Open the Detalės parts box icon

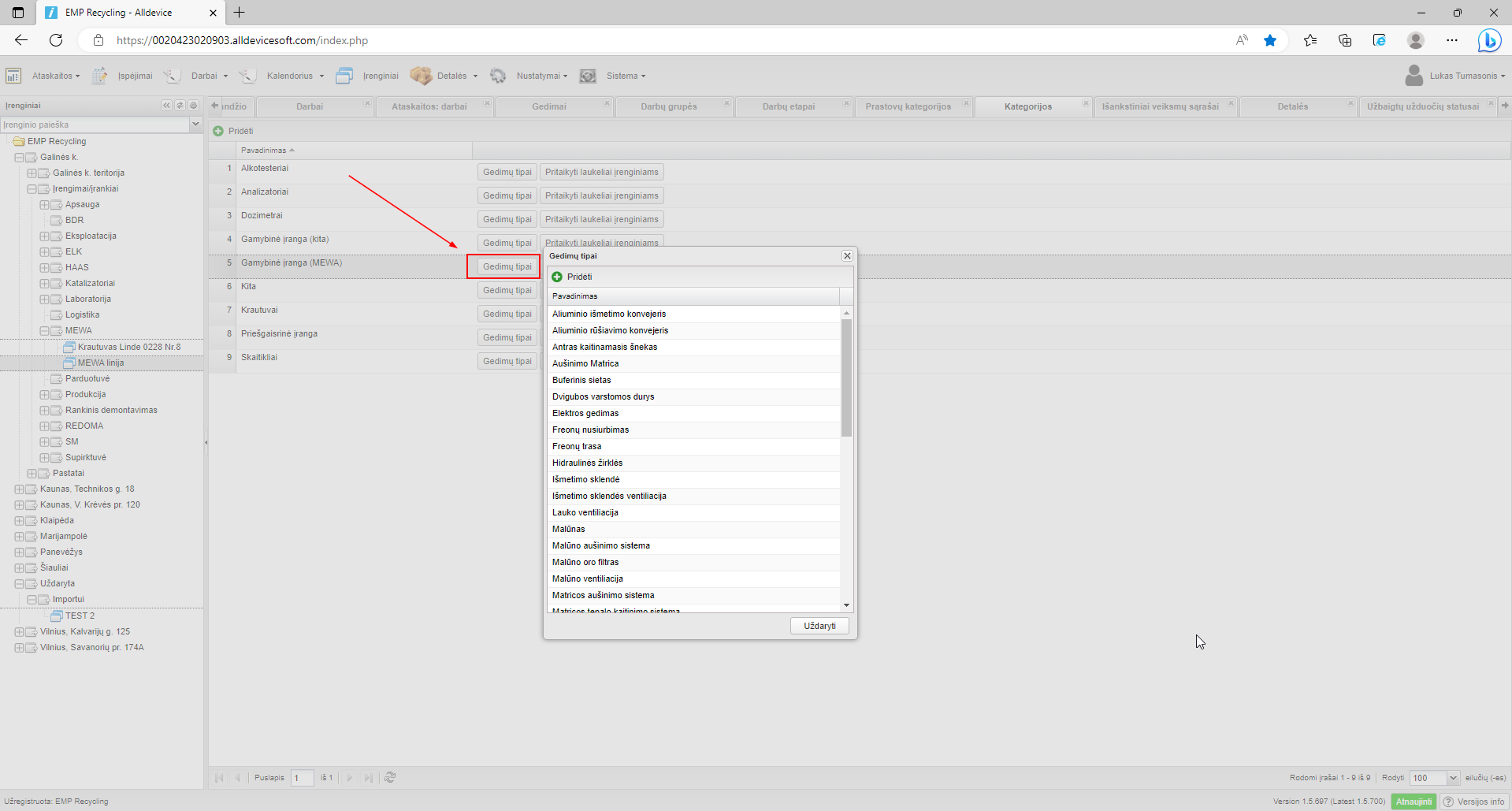tap(421, 76)
